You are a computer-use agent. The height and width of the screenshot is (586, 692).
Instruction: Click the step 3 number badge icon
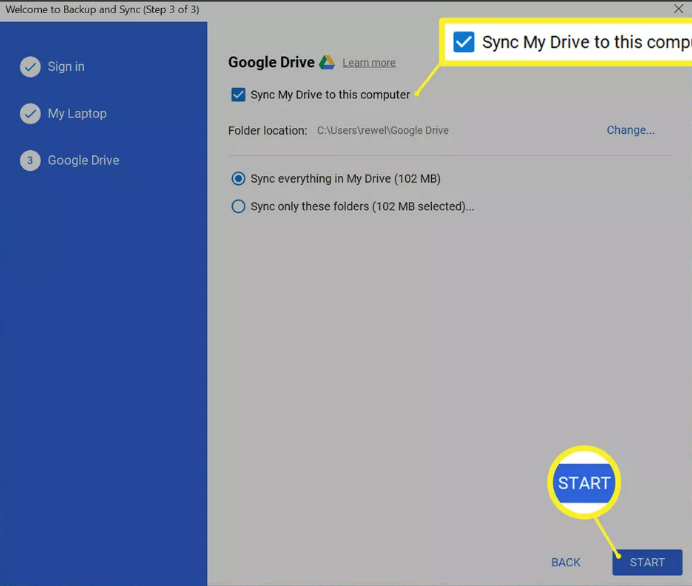coord(30,160)
